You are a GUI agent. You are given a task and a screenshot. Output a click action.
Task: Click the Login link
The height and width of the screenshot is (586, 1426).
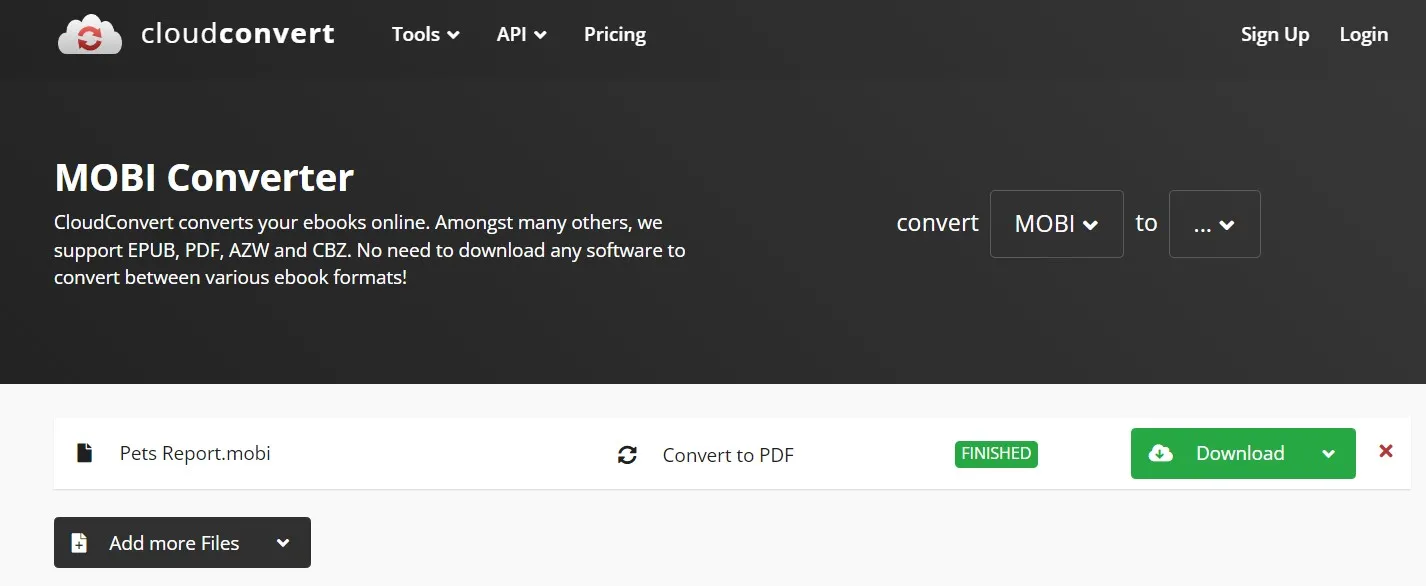(1363, 33)
